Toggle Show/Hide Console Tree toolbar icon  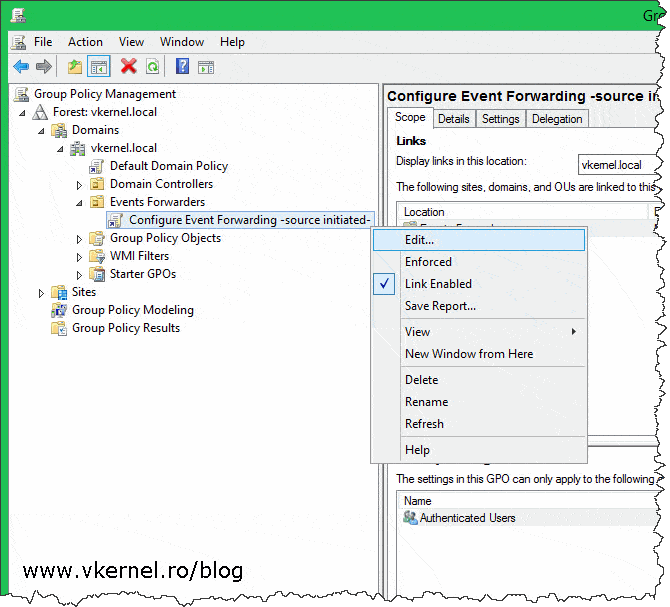tap(99, 67)
